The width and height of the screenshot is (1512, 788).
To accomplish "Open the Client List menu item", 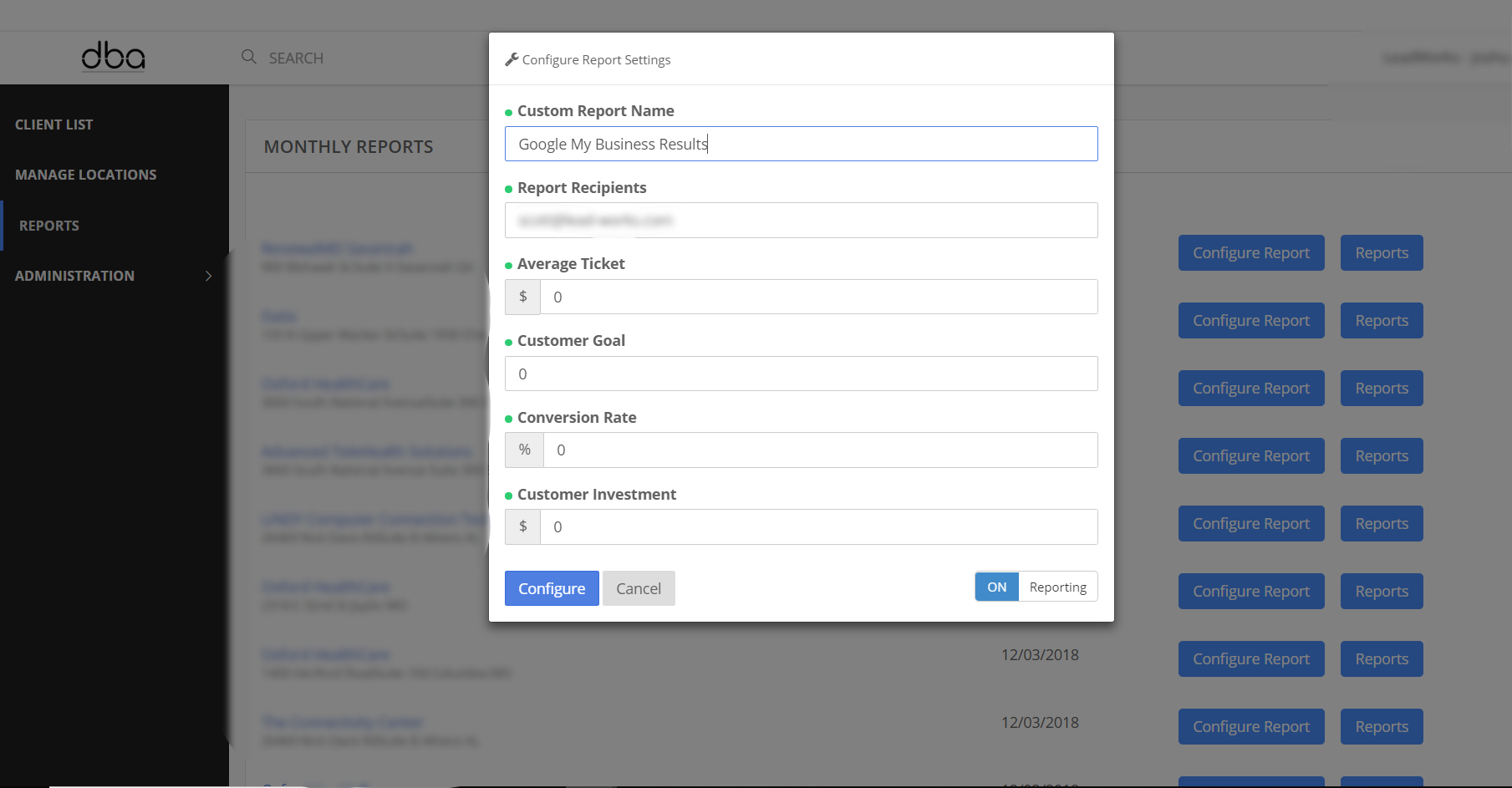I will [54, 125].
